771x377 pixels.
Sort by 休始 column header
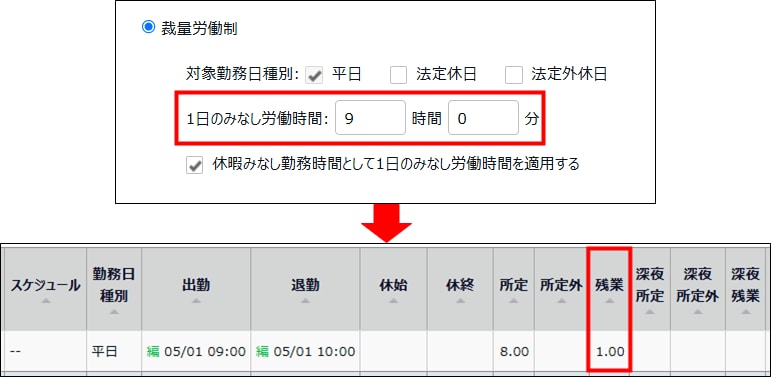pos(393,289)
